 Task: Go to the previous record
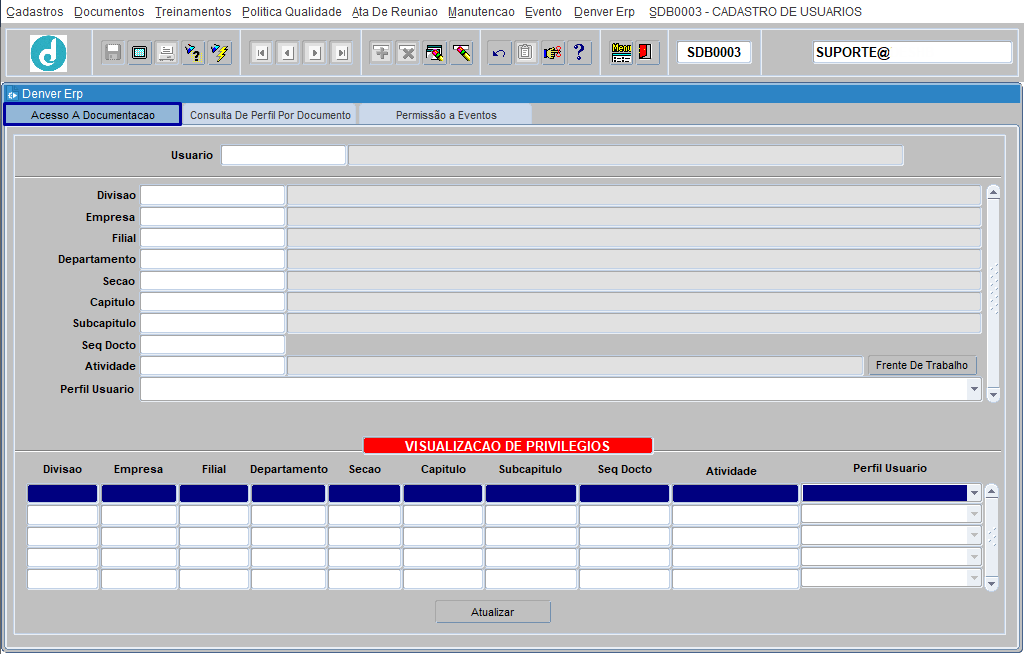[x=289, y=52]
